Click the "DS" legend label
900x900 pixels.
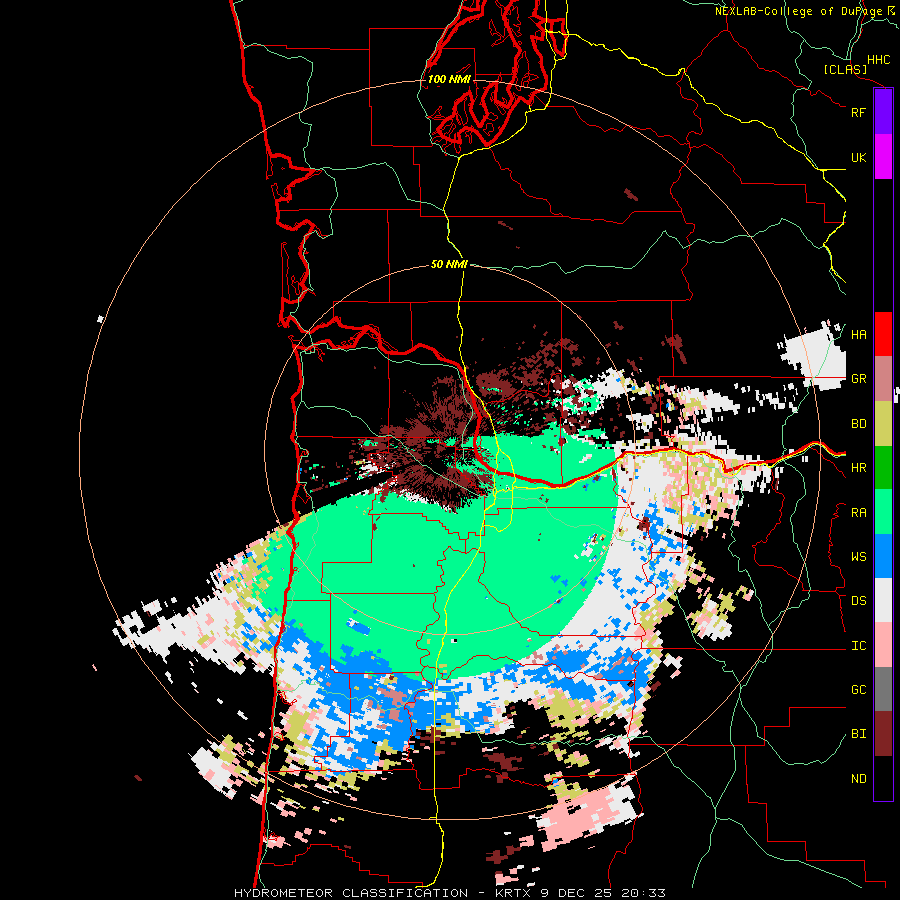[x=858, y=601]
